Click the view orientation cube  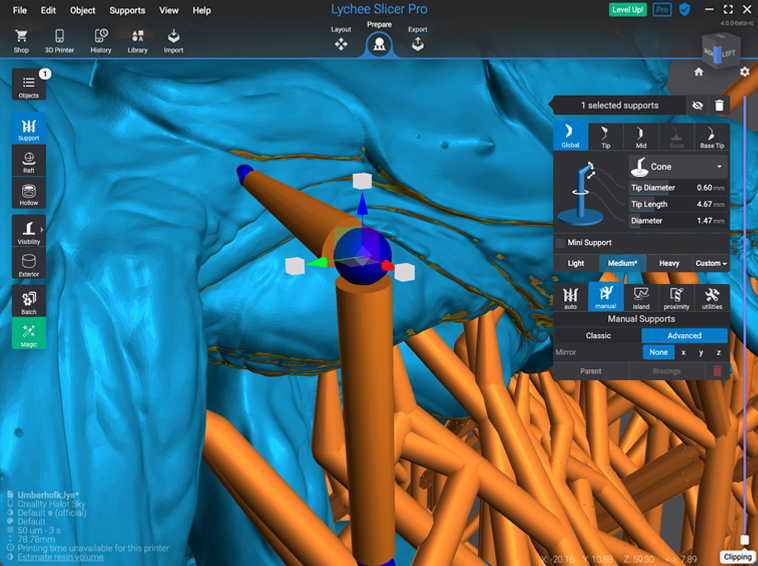(721, 50)
